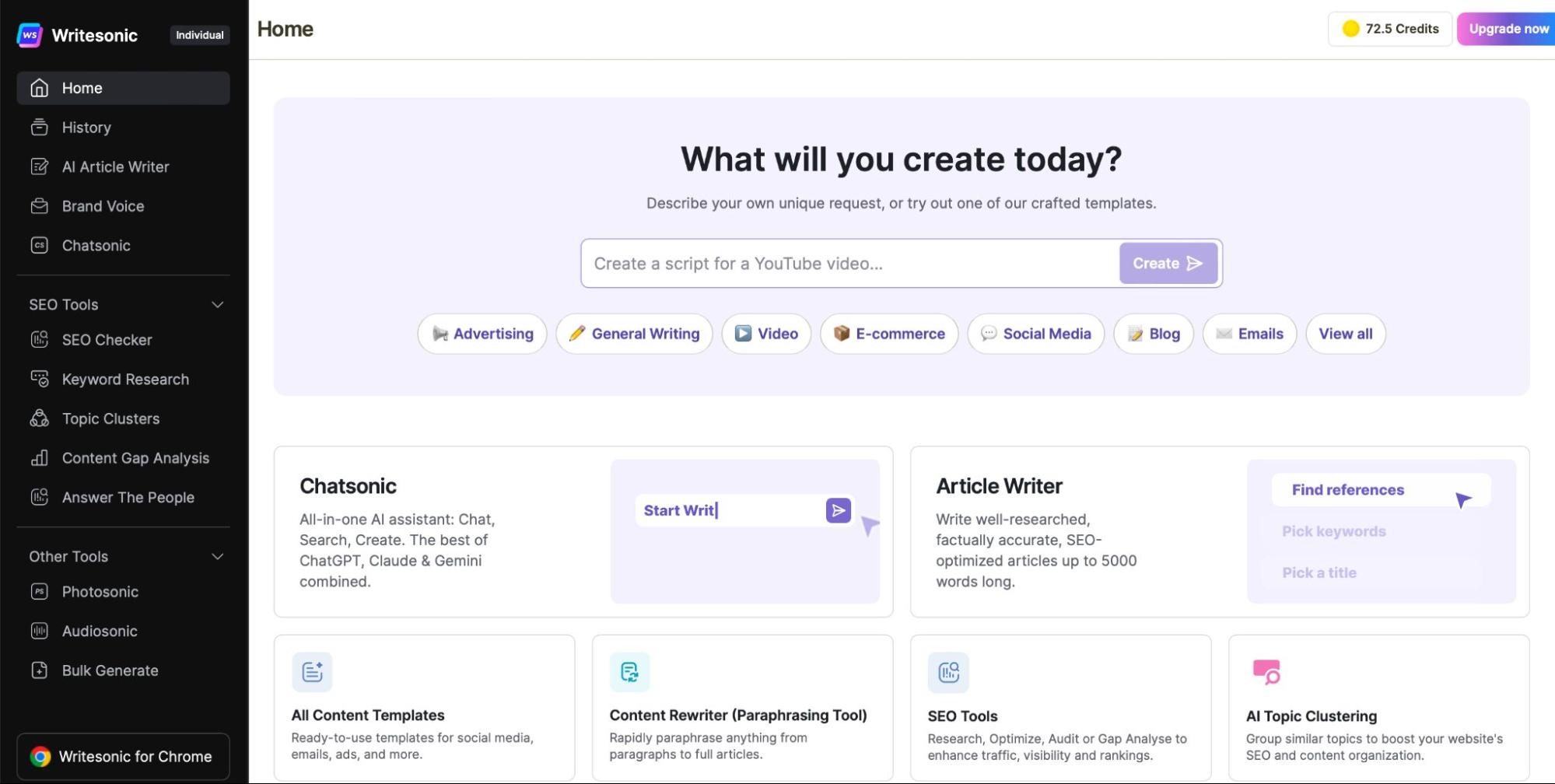Click the History icon in sidebar
This screenshot has height=784, width=1555.
click(40, 128)
